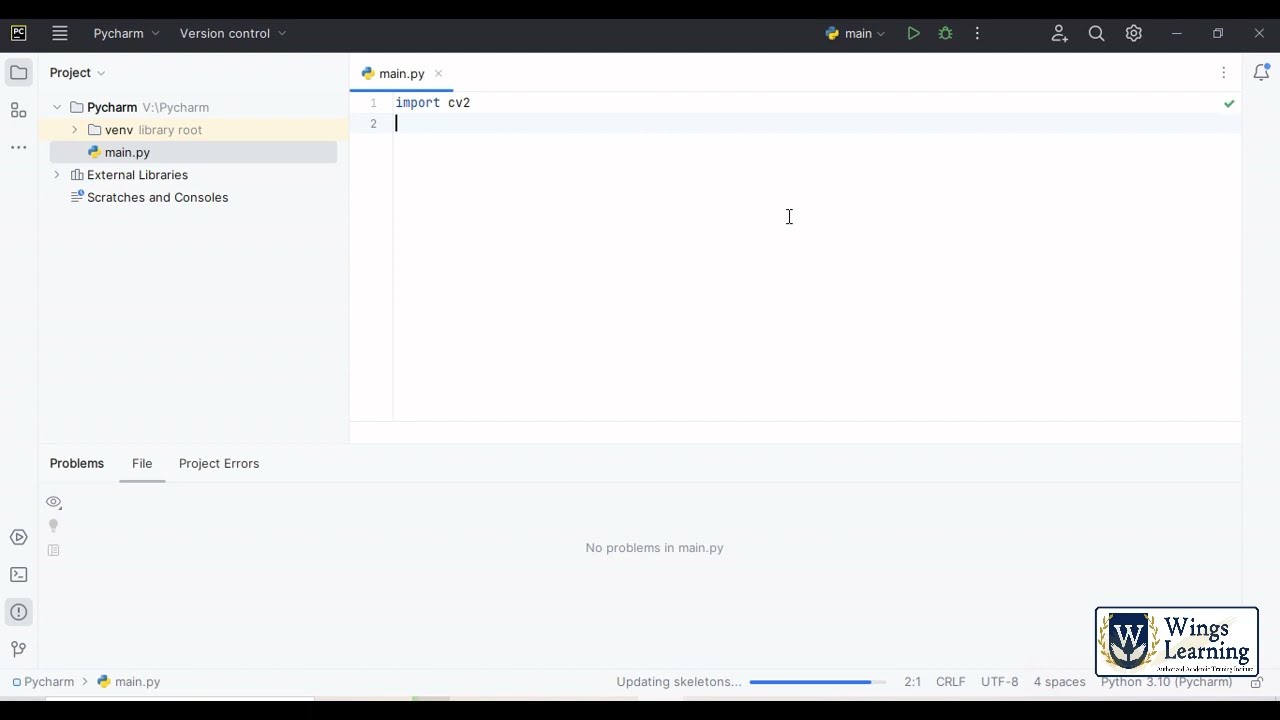Open Git version control tool window
The width and height of the screenshot is (1280, 720).
pos(18,649)
